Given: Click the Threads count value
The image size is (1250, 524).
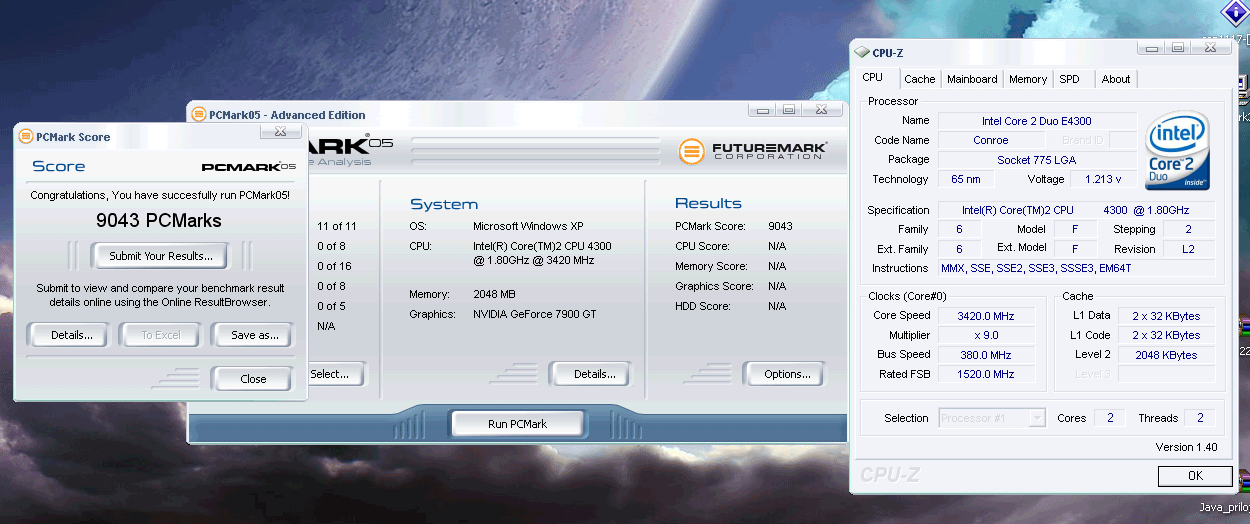Looking at the screenshot, I should [x=1199, y=418].
